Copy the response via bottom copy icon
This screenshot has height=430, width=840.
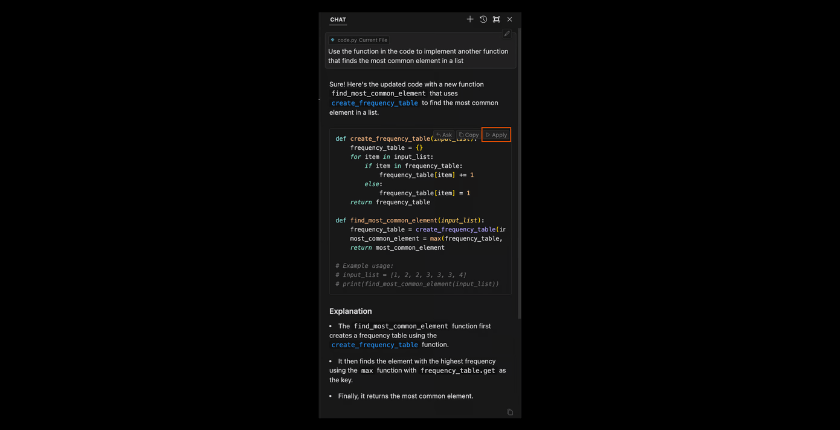[x=510, y=412]
